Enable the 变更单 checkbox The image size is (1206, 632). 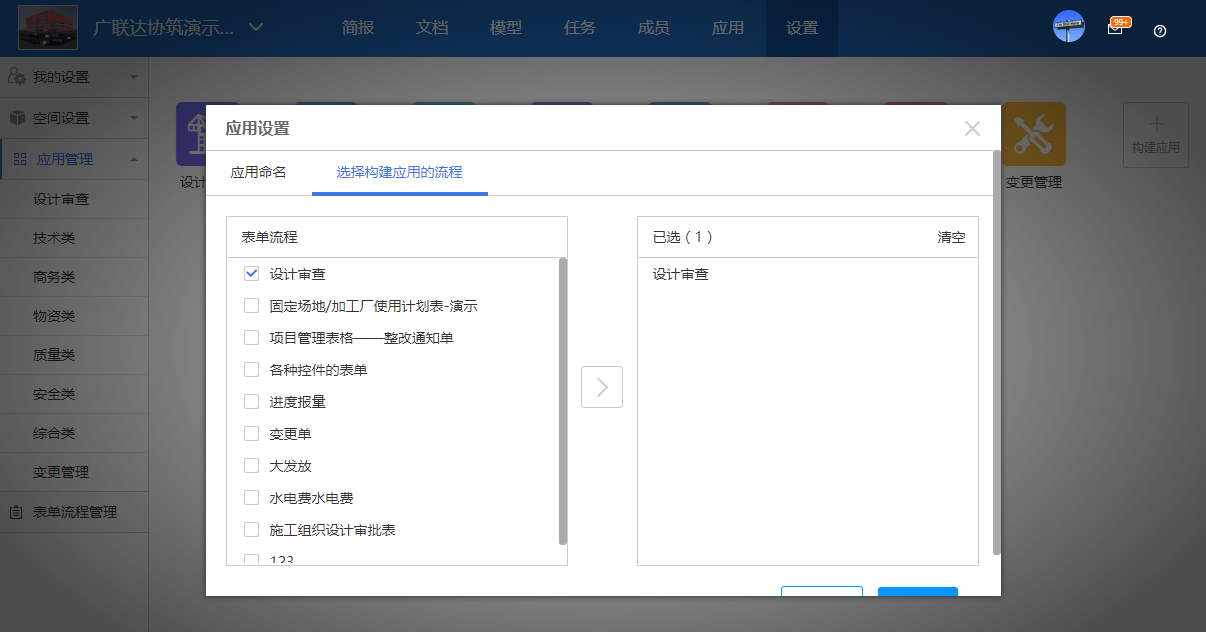[x=252, y=434]
